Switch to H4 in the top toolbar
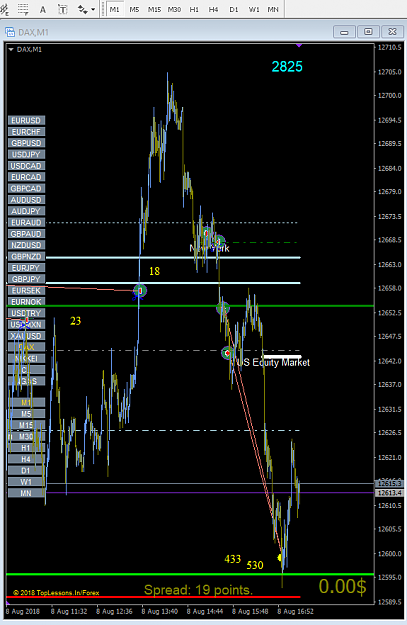 [213, 9]
